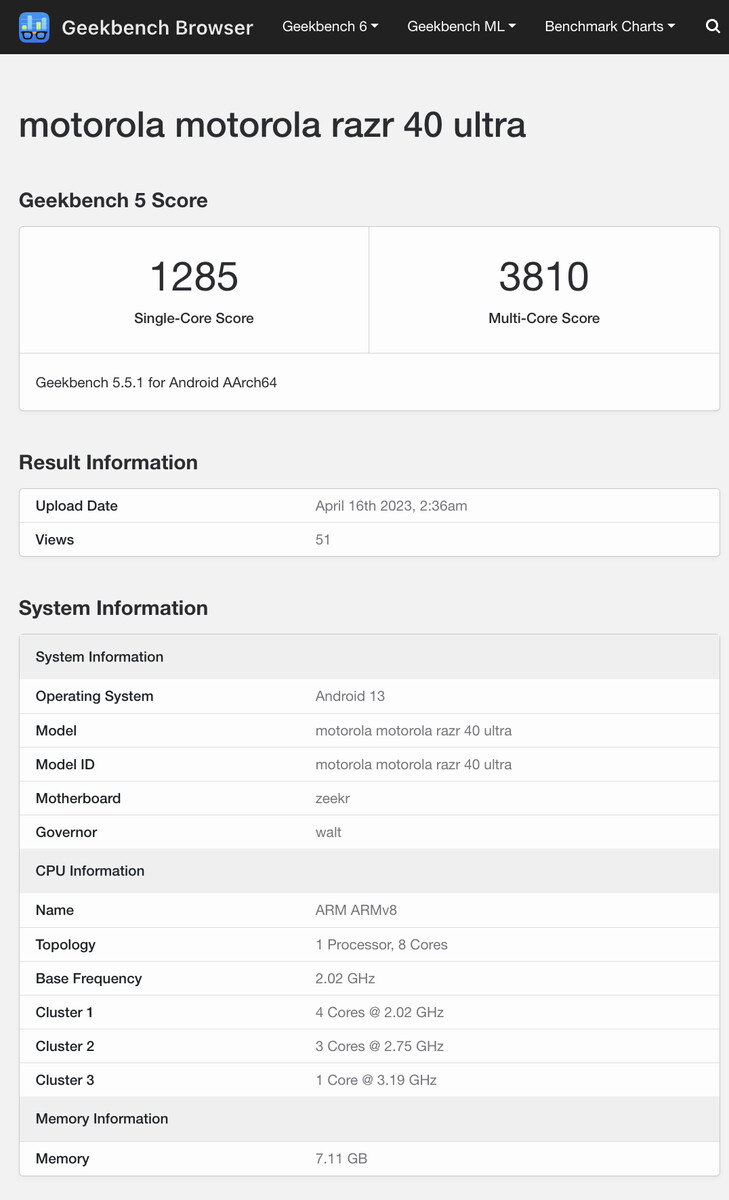Click the Result Information heading
Image resolution: width=729 pixels, height=1200 pixels.
pos(108,462)
